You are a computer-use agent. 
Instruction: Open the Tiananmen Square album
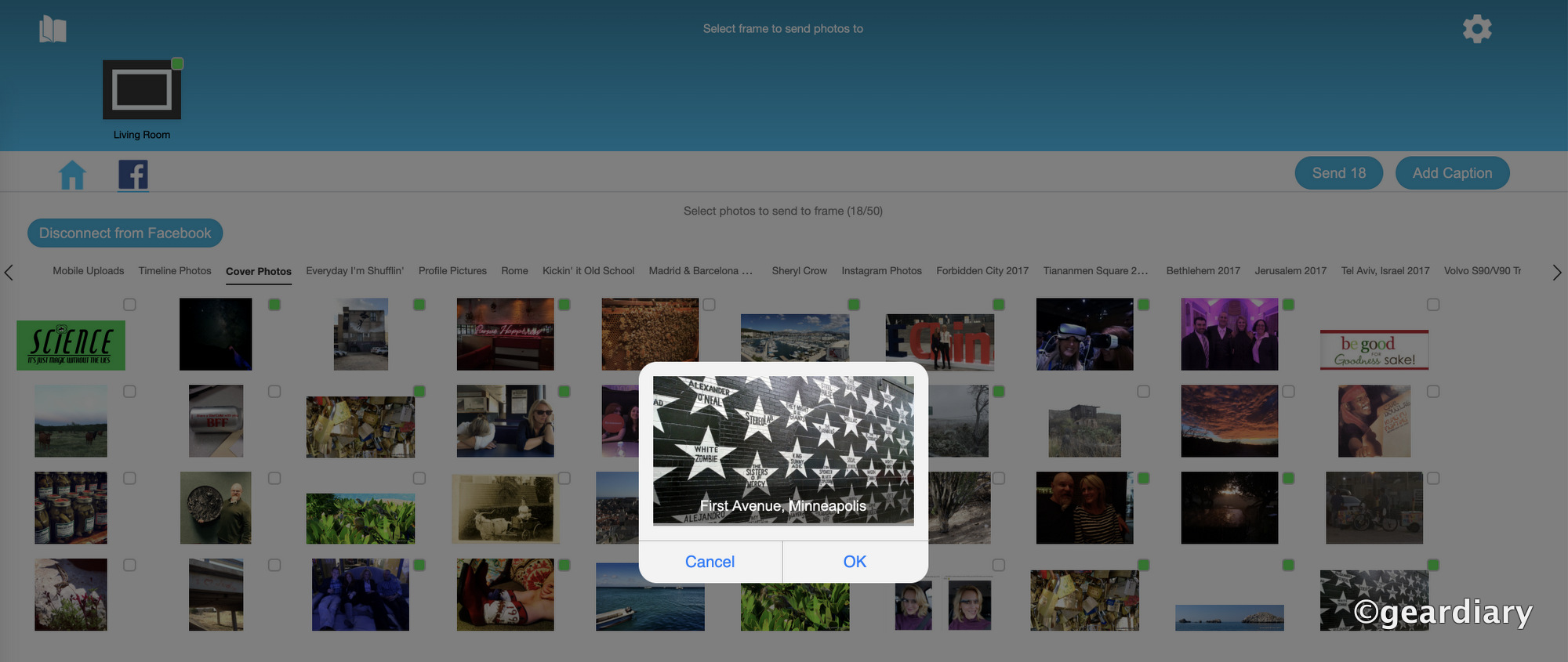[1095, 270]
